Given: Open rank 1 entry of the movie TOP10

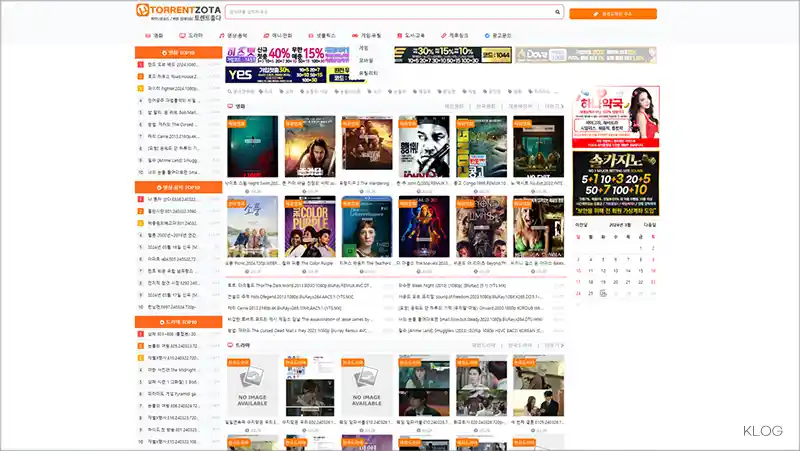Looking at the screenshot, I should 173,64.
